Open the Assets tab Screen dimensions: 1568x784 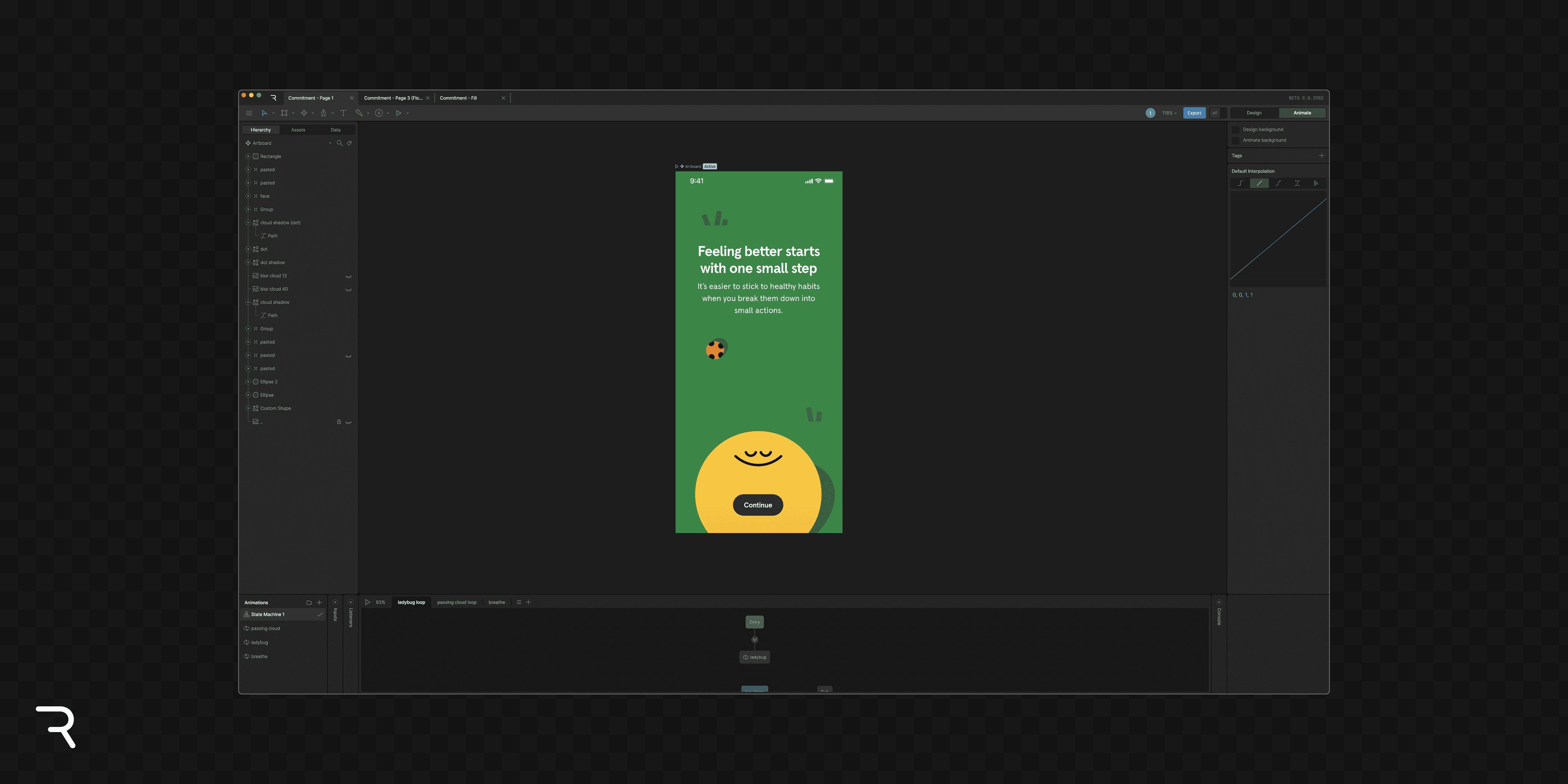[298, 130]
